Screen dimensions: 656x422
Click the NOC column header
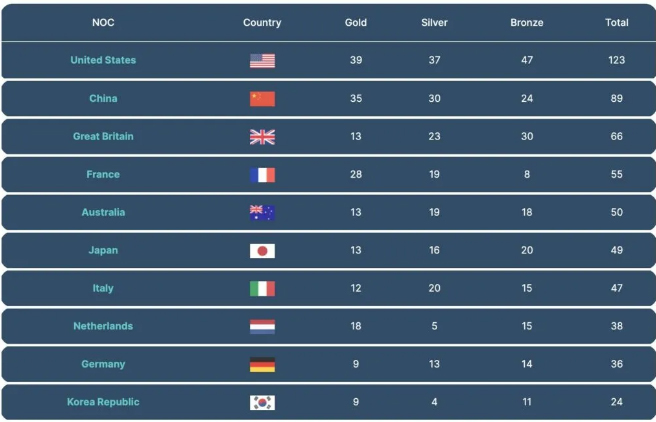coord(103,23)
